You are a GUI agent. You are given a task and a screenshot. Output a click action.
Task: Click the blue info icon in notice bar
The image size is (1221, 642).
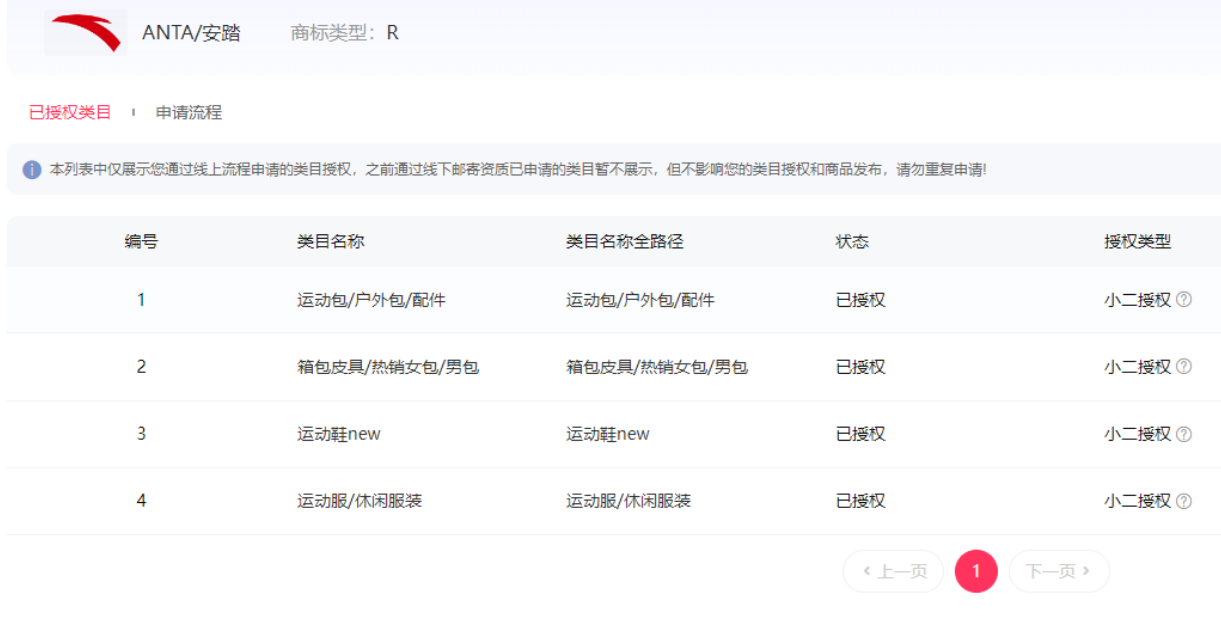[x=32, y=170]
